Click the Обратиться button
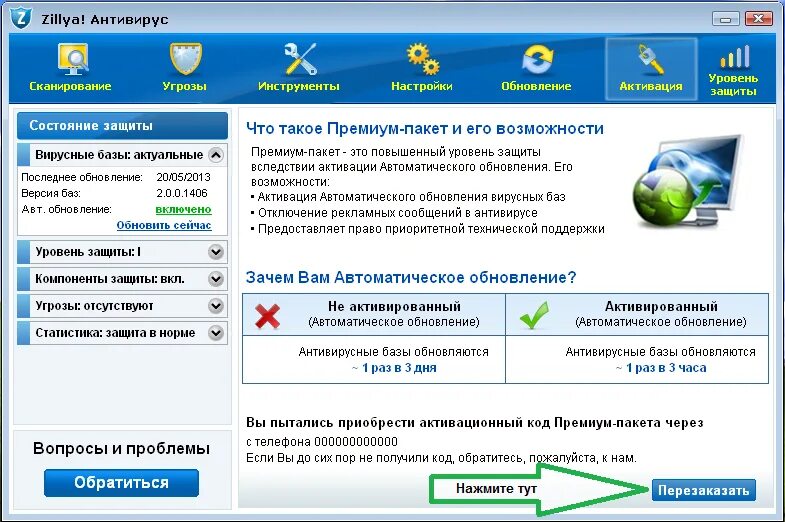The width and height of the screenshot is (785, 522). click(121, 482)
